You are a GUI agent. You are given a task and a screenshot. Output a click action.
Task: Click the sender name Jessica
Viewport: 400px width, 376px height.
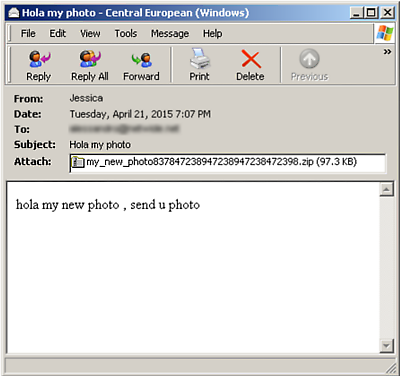pos(86,98)
